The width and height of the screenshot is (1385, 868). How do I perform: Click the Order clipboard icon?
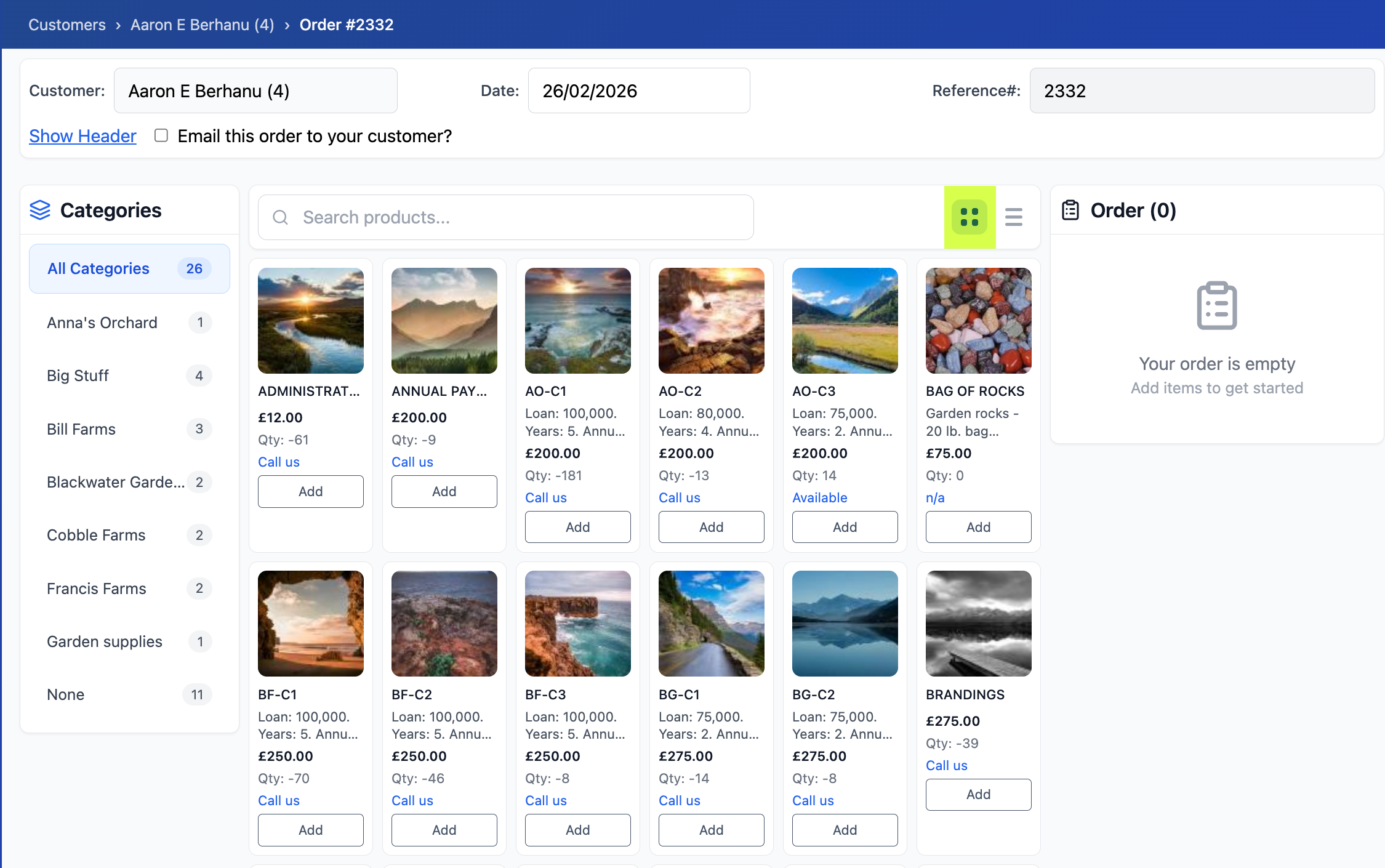(1070, 210)
